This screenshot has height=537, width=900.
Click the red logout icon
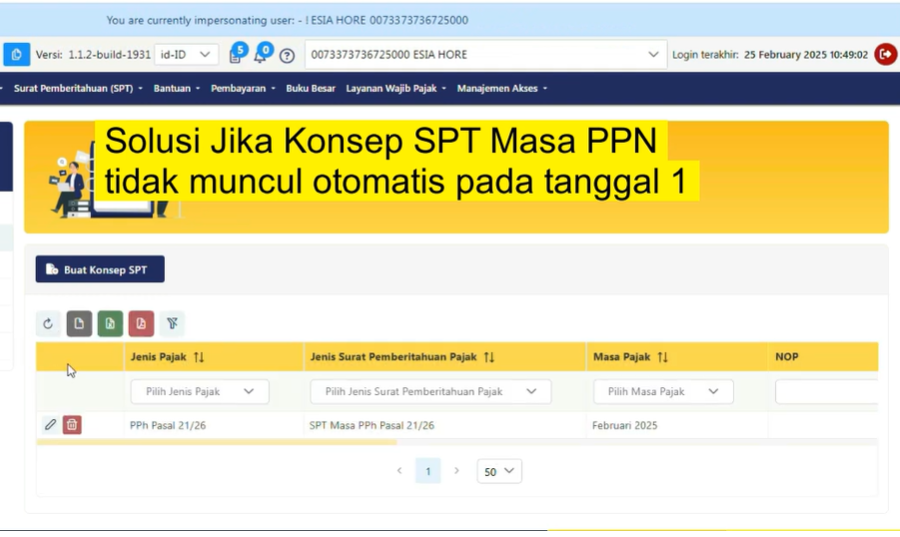(885, 55)
